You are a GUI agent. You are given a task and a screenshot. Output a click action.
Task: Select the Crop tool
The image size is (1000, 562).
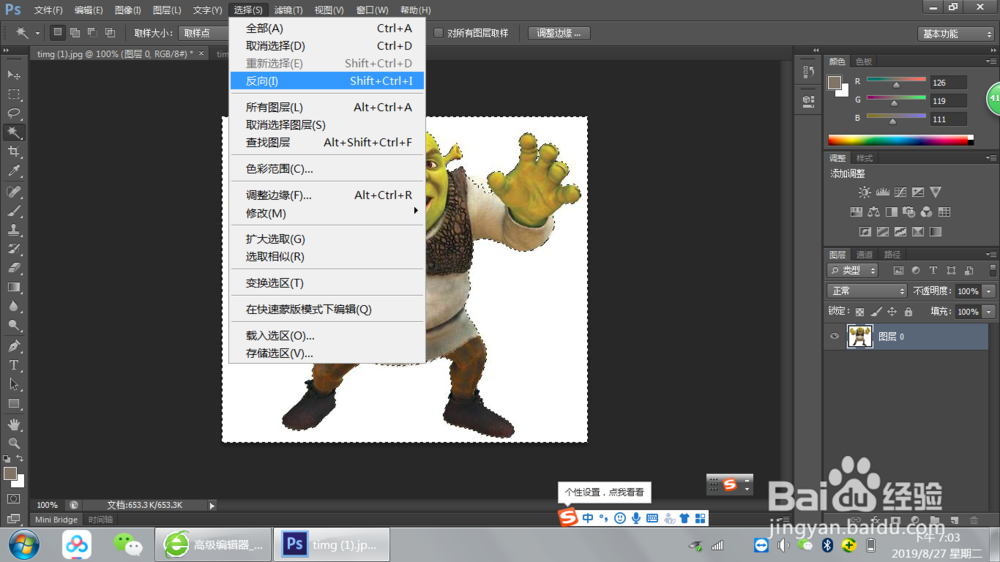point(13,152)
